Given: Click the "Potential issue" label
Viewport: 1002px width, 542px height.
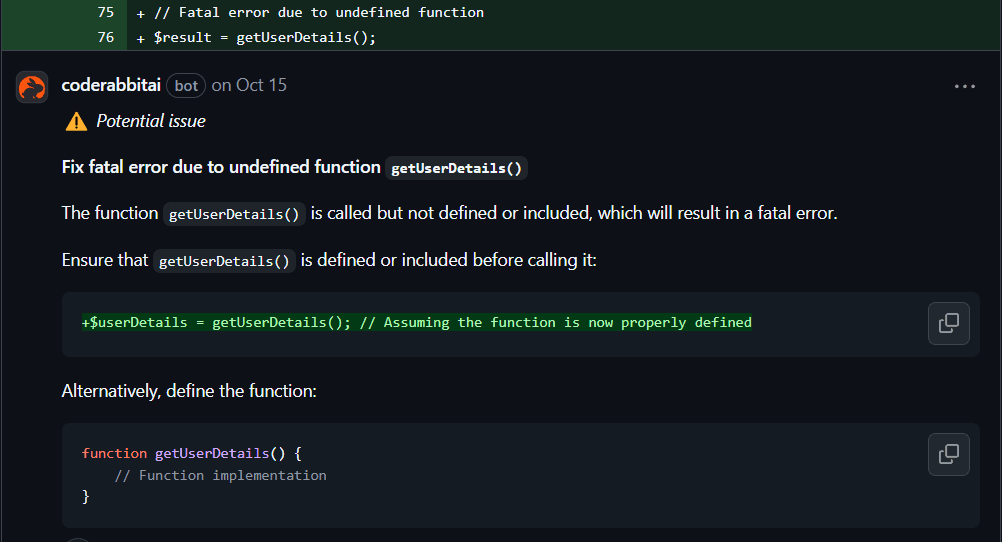Looking at the screenshot, I should click(x=151, y=121).
